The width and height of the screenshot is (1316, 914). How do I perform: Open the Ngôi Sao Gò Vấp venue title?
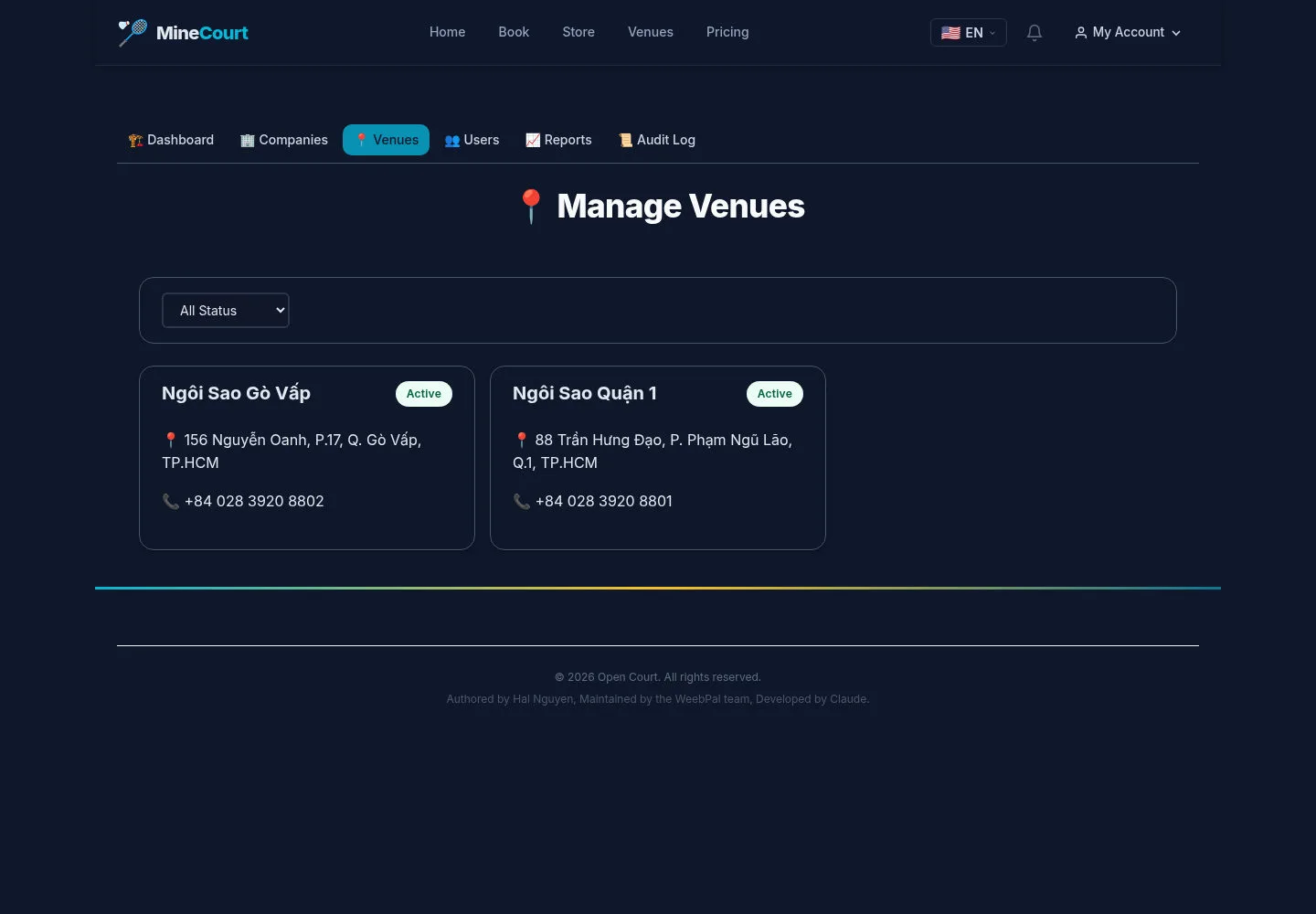coord(236,393)
